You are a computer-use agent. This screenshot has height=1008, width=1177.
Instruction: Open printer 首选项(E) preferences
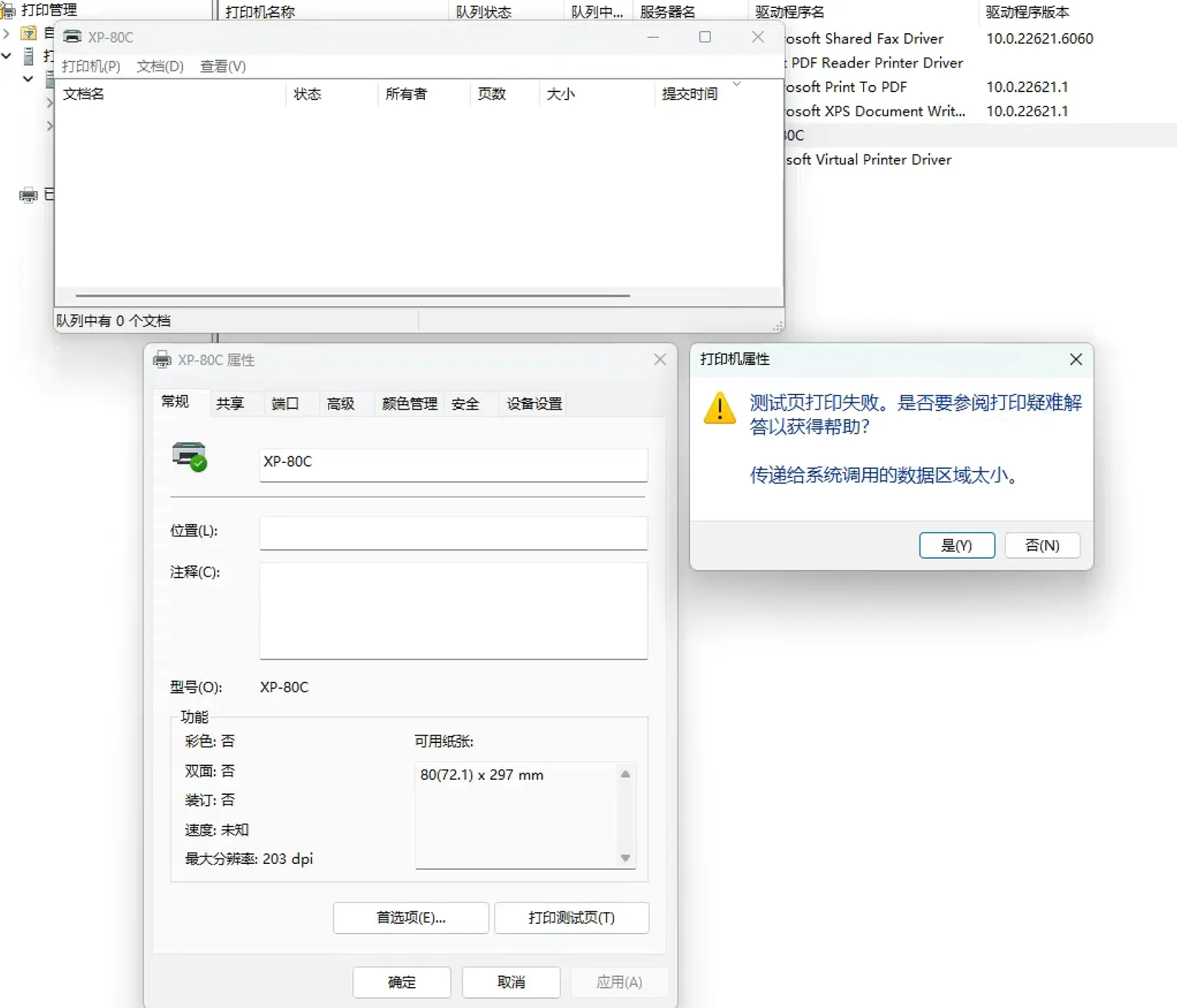click(x=411, y=917)
